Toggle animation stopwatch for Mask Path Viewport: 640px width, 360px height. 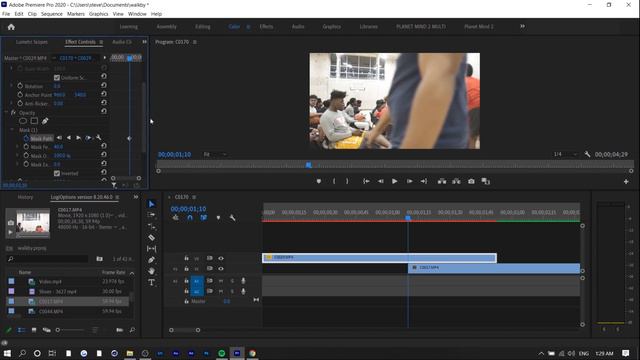26,138
